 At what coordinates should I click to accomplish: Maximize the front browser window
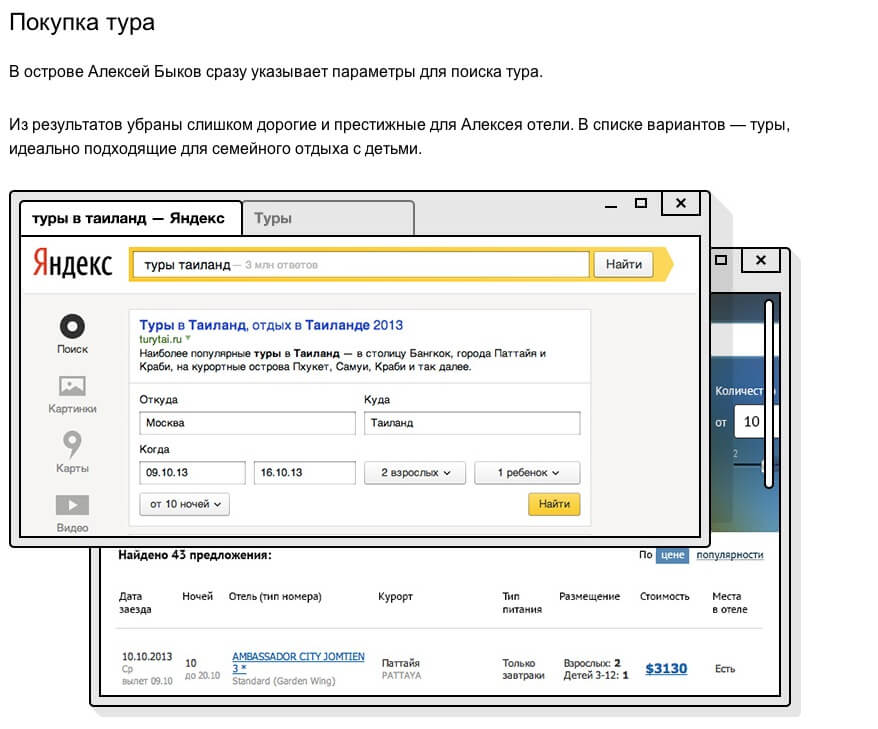pyautogui.click(x=641, y=203)
